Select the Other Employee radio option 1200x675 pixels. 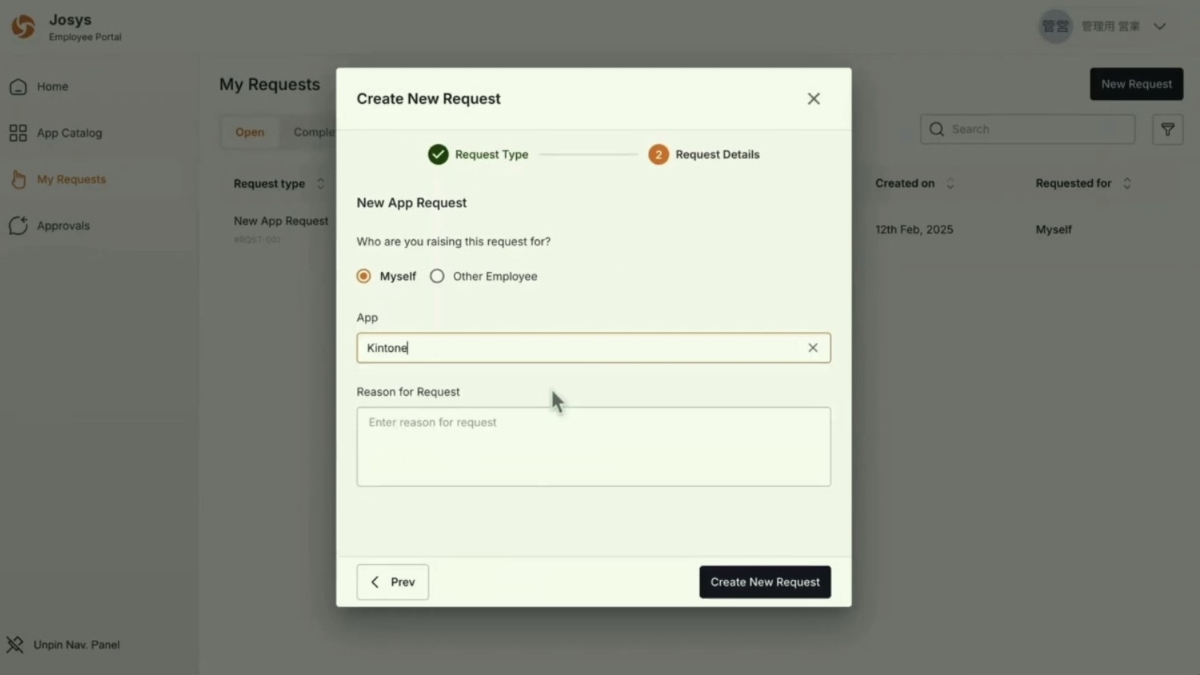tap(437, 277)
